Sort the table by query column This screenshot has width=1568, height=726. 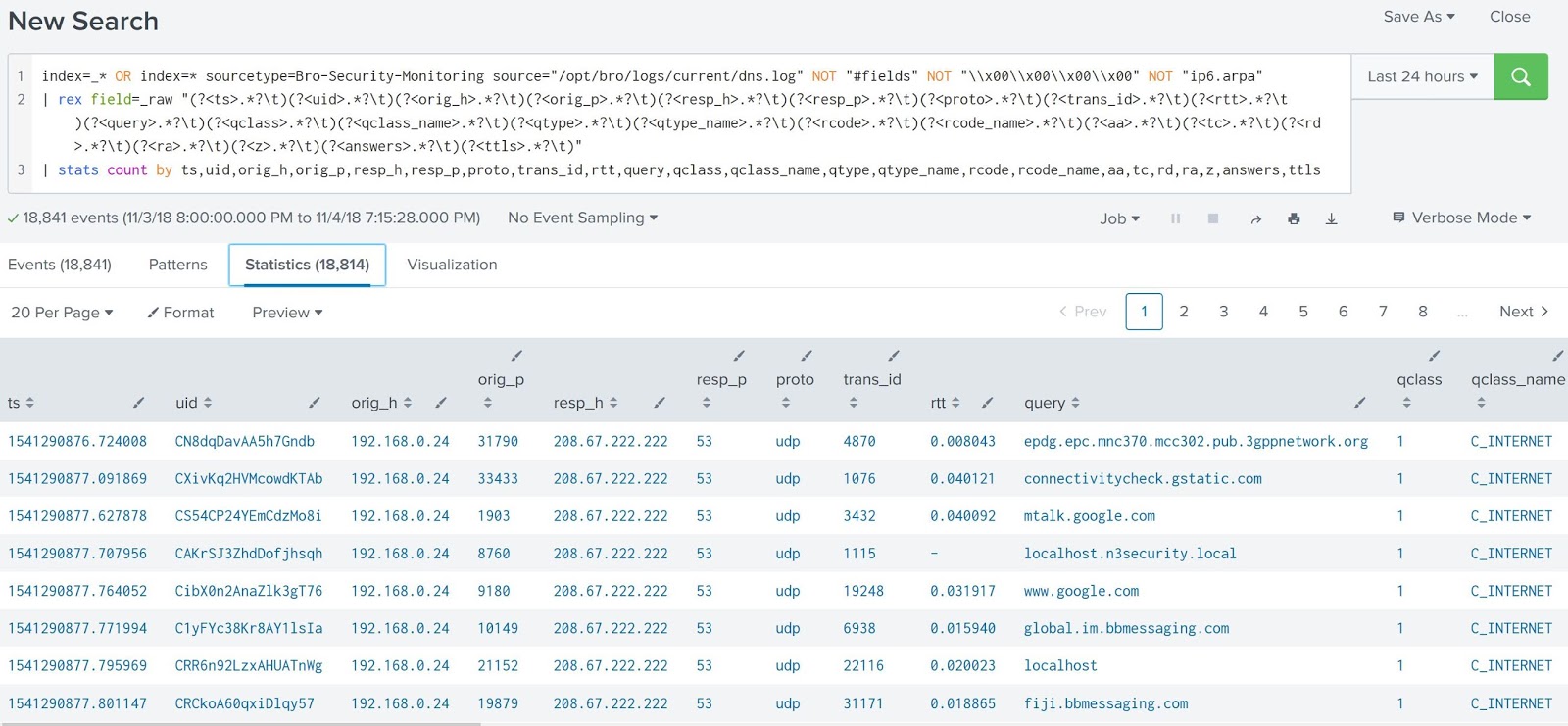pyautogui.click(x=1075, y=403)
